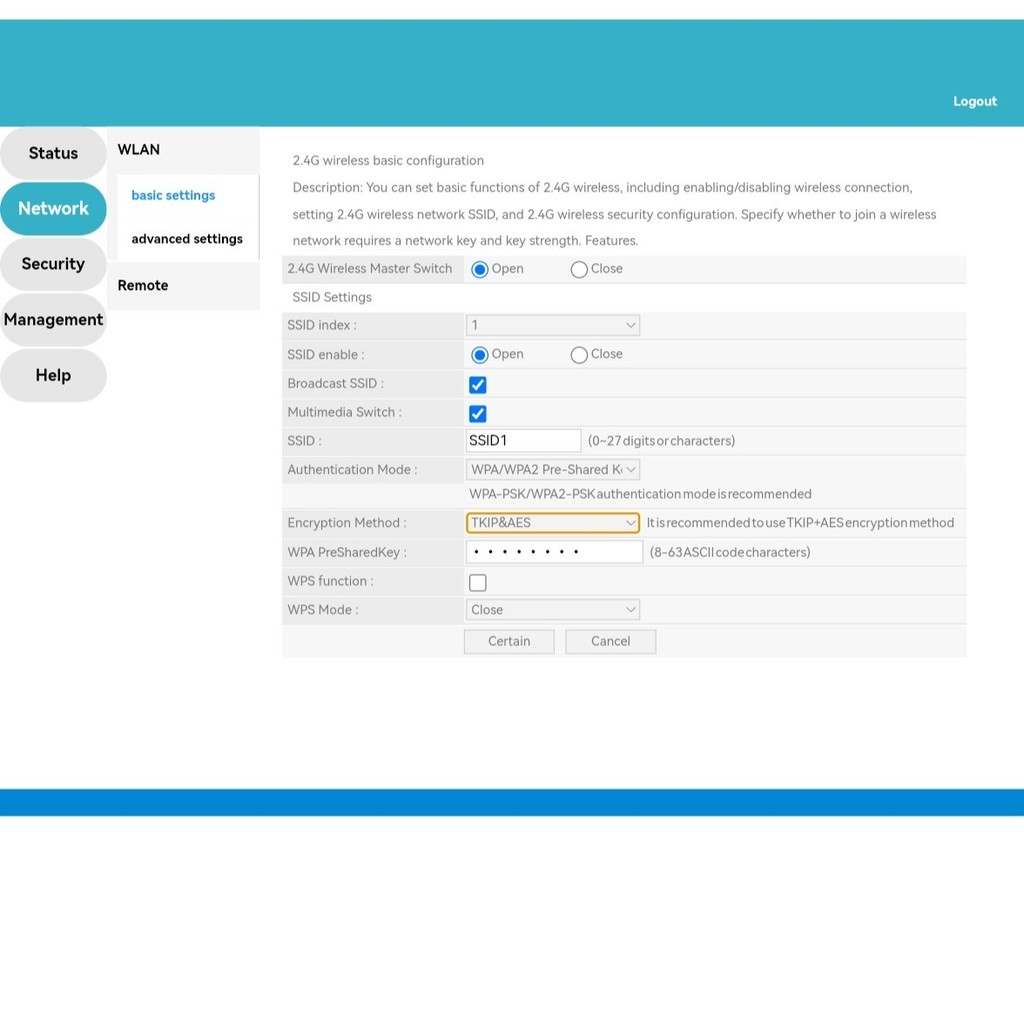Enable the WPS function checkbox

[x=478, y=582]
